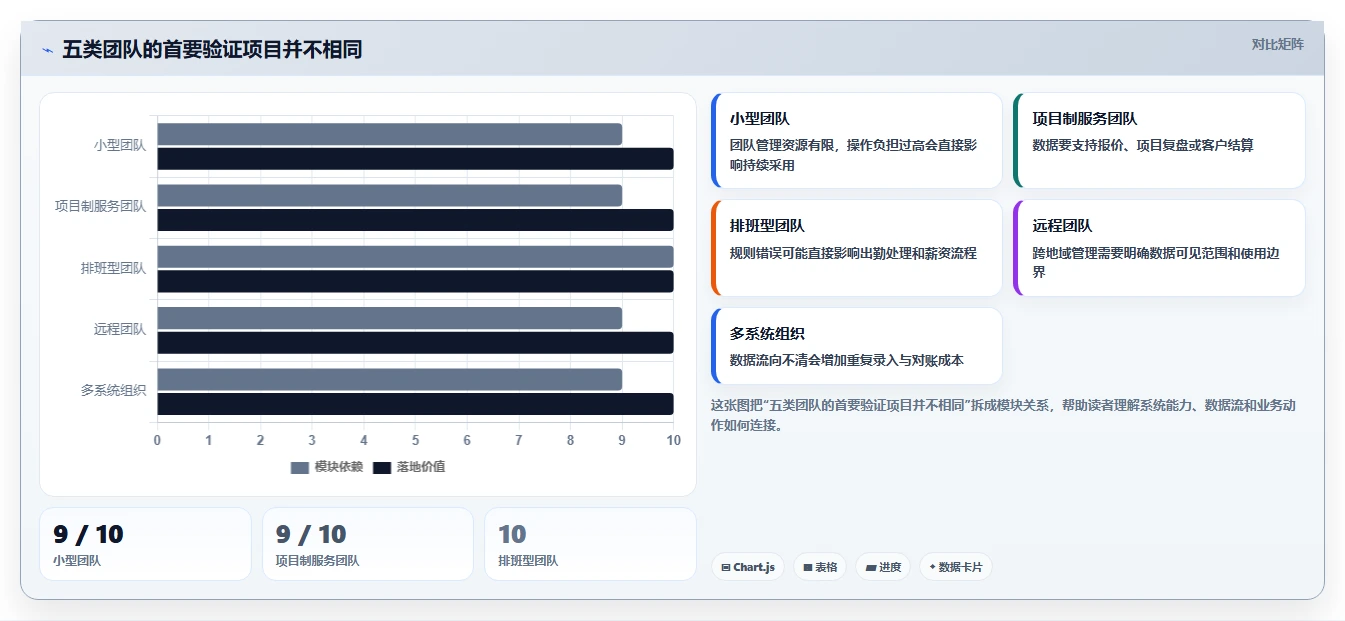Viewport: 1345px width, 621px height.
Task: Click the 多系统组织 dark bar
Action: (x=415, y=404)
